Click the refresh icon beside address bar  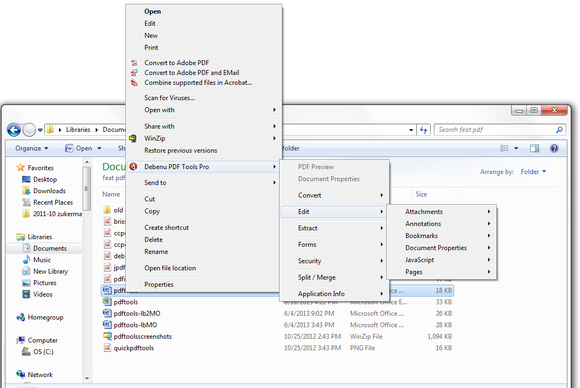424,130
